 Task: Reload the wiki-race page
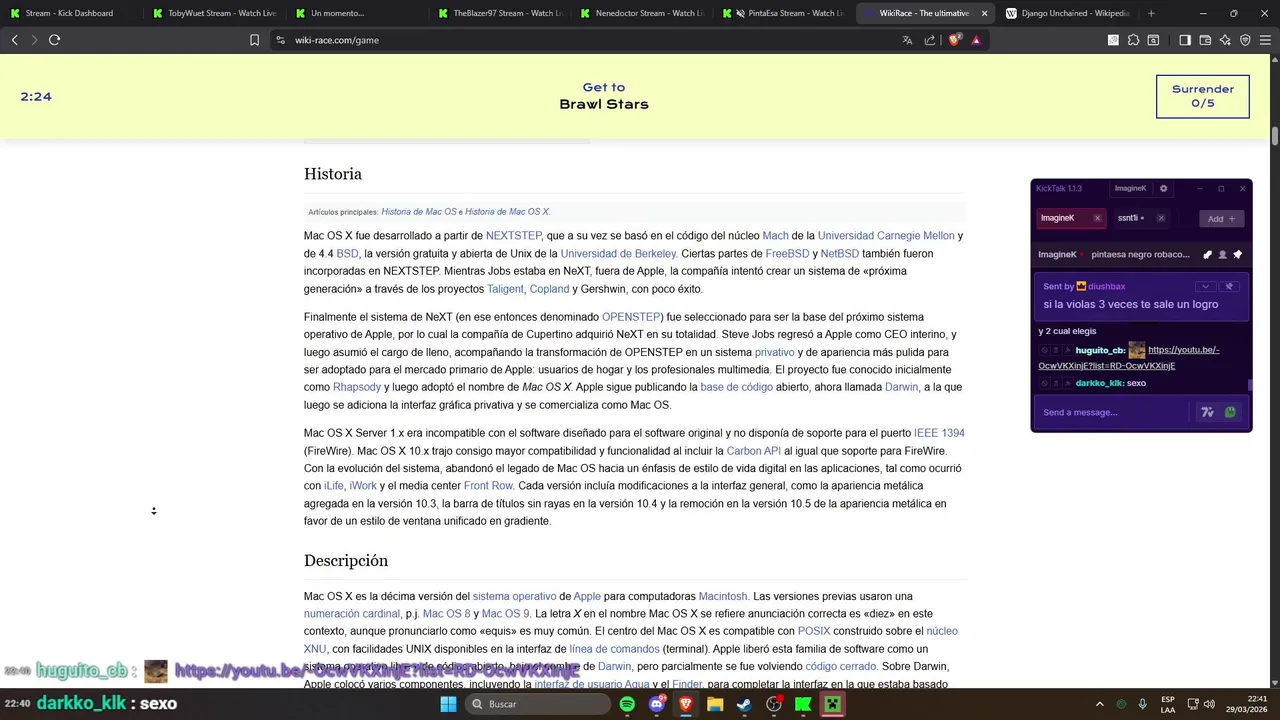[x=54, y=40]
